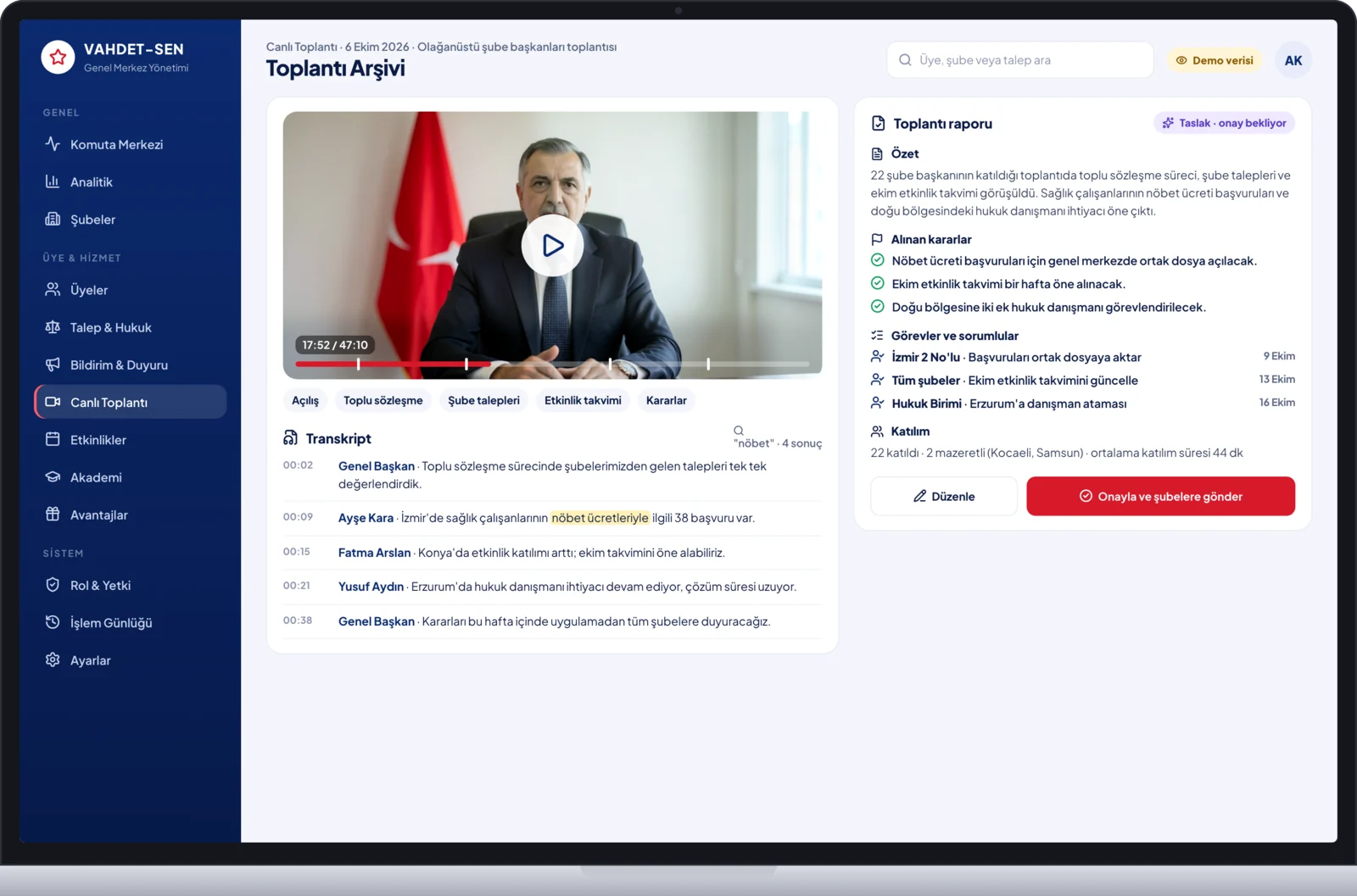Viewport: 1357px width, 896px height.
Task: Click the İşlem Günlüğü history icon
Action: point(53,622)
